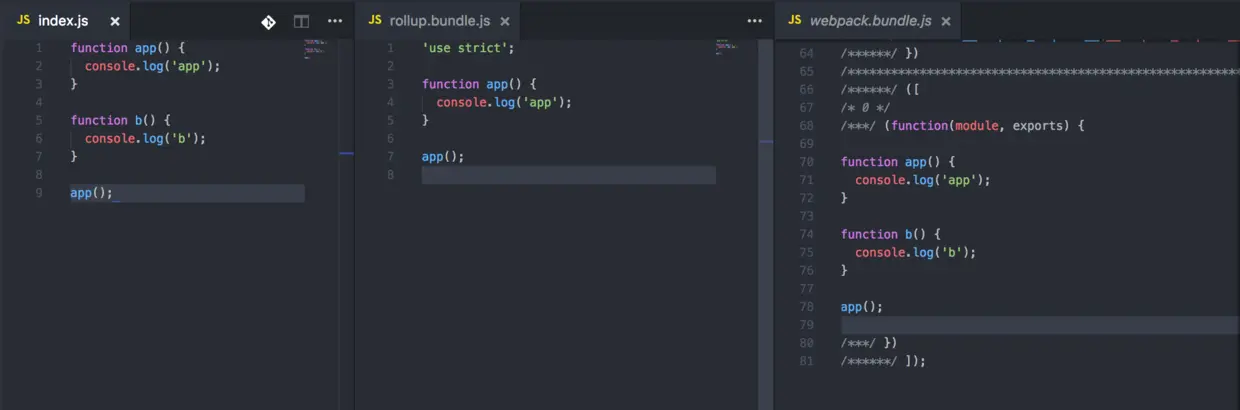Click the highlighted empty line 8 in rollup.bundle.js
The image size is (1240, 410).
coord(568,175)
